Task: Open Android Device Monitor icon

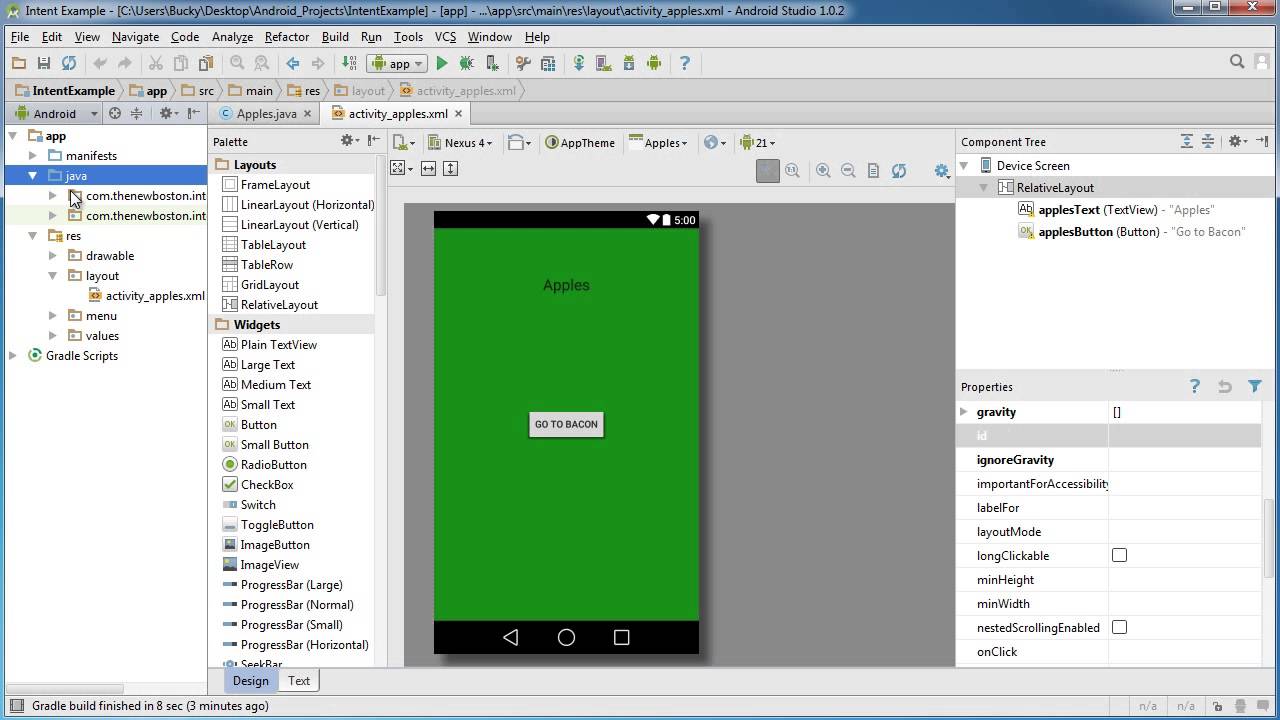Action: (x=654, y=63)
